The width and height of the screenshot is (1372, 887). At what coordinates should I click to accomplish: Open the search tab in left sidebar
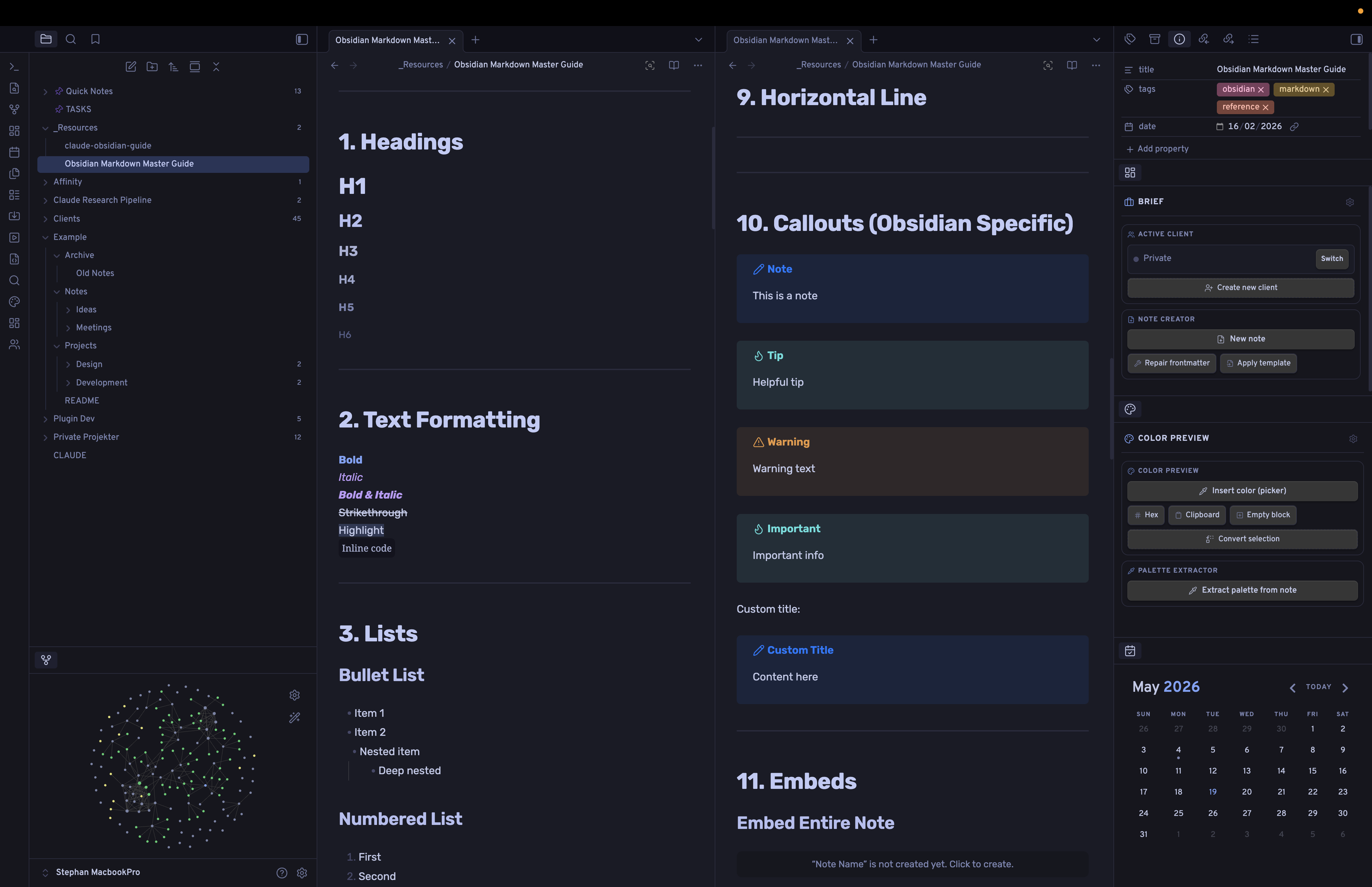(x=71, y=39)
